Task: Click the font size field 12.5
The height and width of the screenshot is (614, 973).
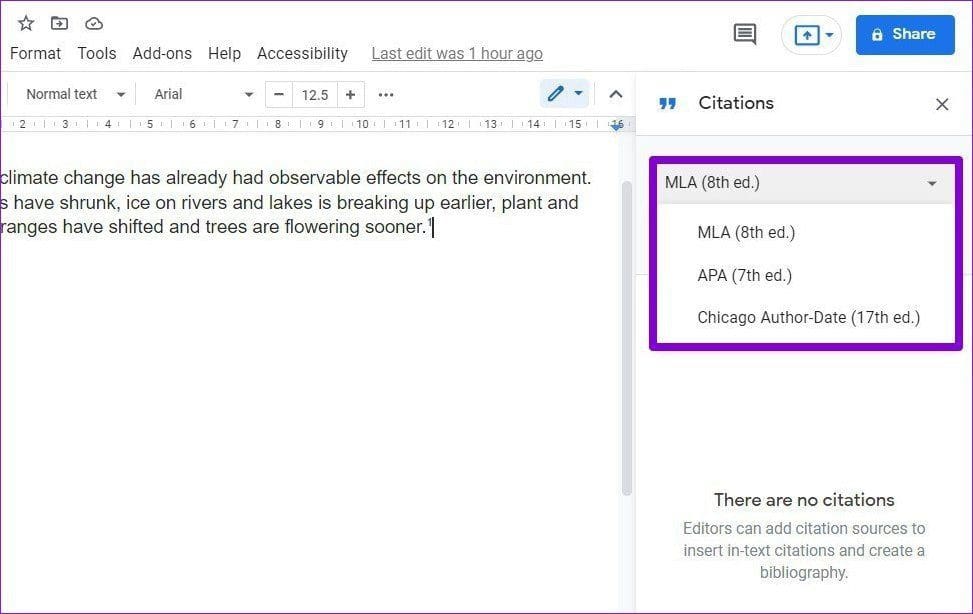Action: tap(315, 95)
